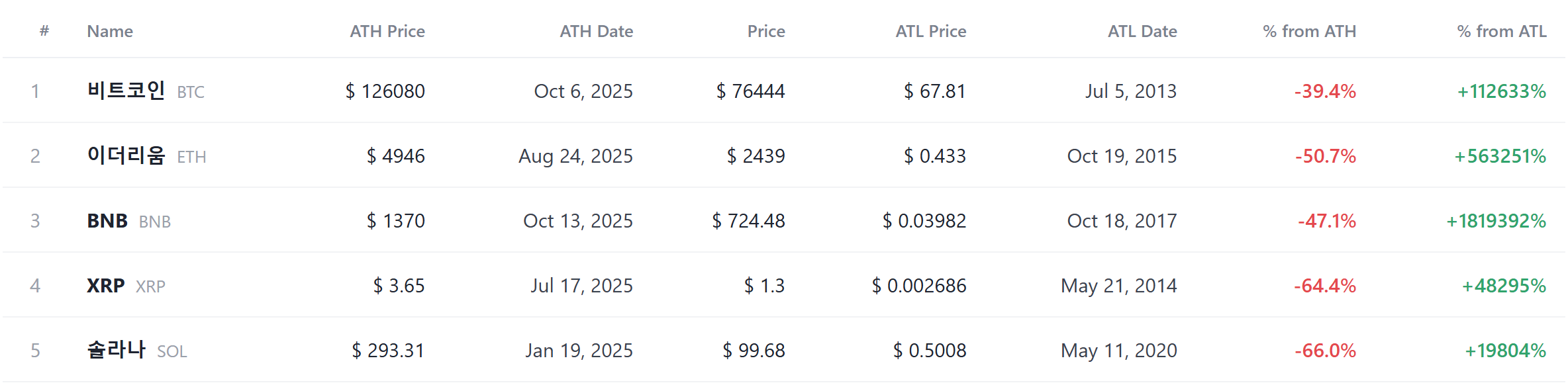Click the ATH Date column header
Image resolution: width=1568 pixels, height=385 pixels.
(x=596, y=31)
